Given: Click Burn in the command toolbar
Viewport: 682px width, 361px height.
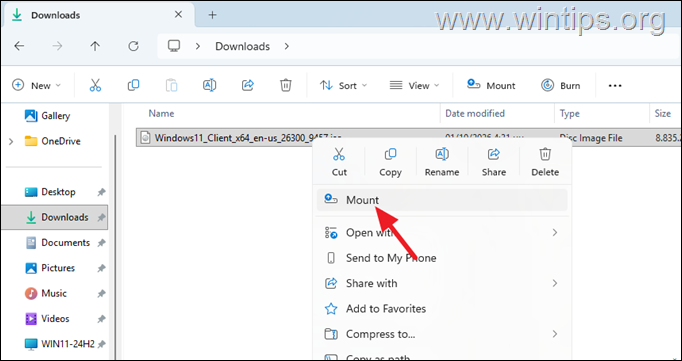Looking at the screenshot, I should 561,86.
